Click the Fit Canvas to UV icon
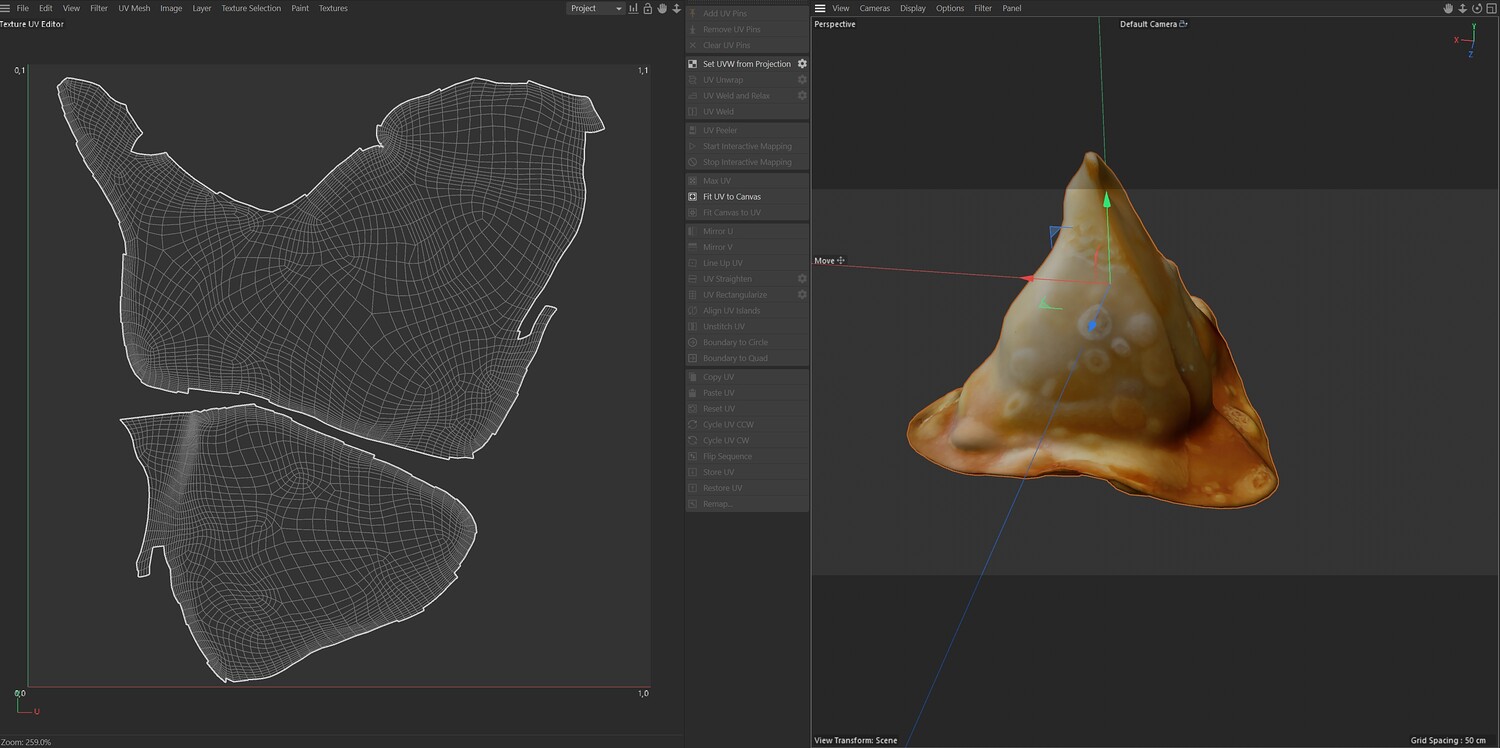The image size is (1500, 748). (693, 213)
